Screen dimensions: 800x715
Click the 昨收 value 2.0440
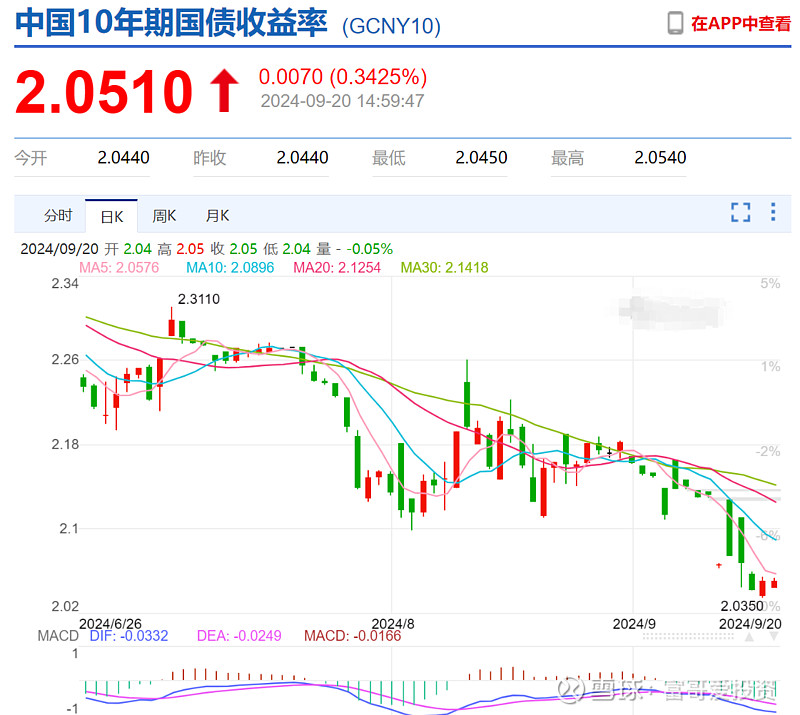303,158
